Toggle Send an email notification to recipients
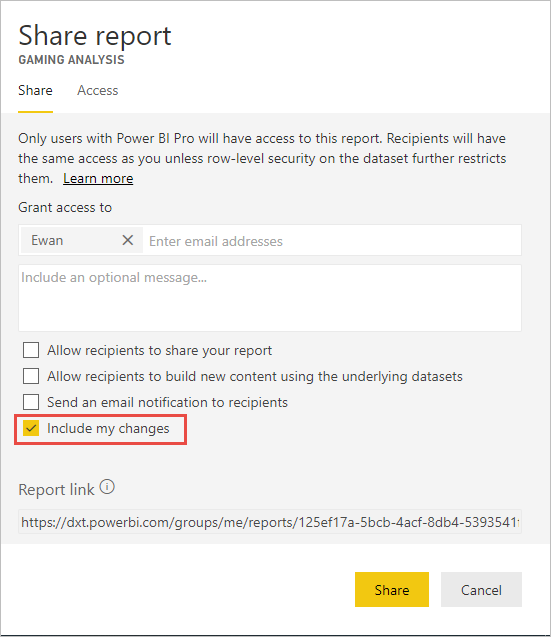Image resolution: width=551 pixels, height=637 pixels. pos(31,402)
